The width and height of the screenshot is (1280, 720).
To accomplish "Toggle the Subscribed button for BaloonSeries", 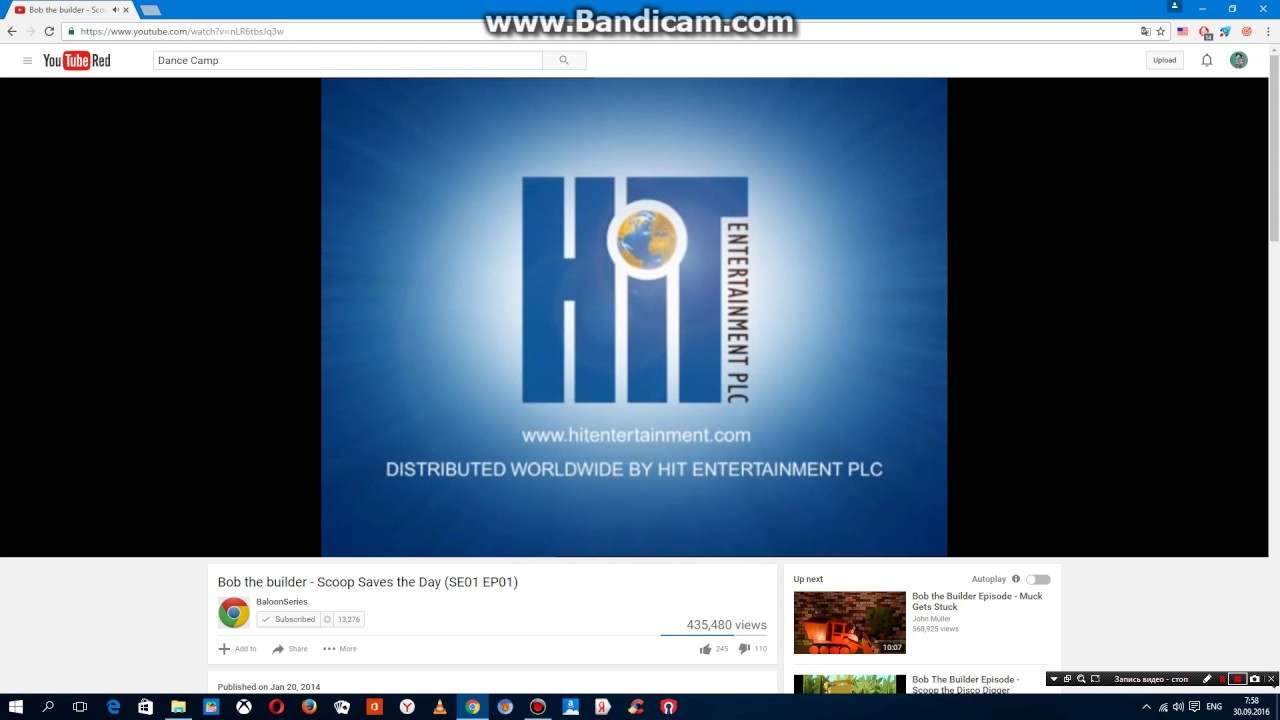I will coord(288,620).
